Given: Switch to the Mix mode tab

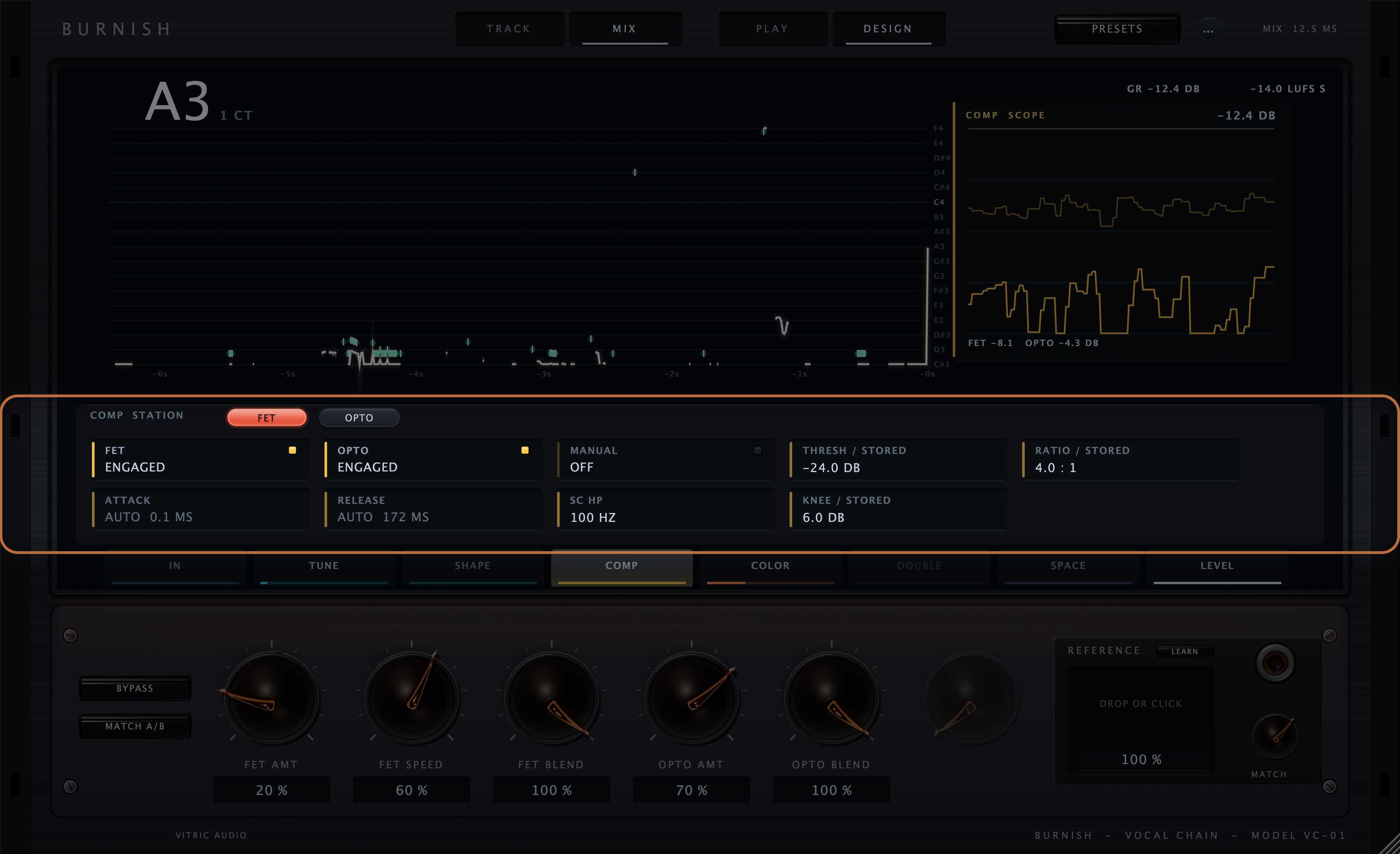Looking at the screenshot, I should point(625,29).
